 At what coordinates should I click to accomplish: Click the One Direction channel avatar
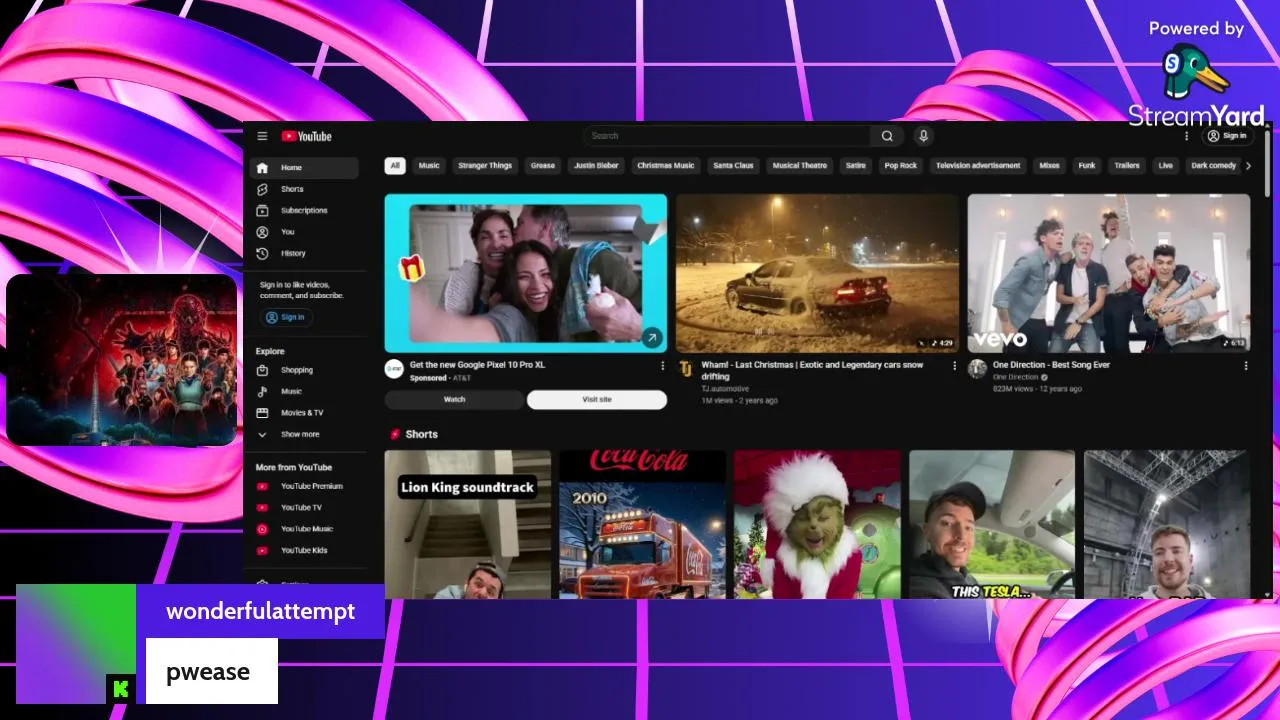pos(977,369)
